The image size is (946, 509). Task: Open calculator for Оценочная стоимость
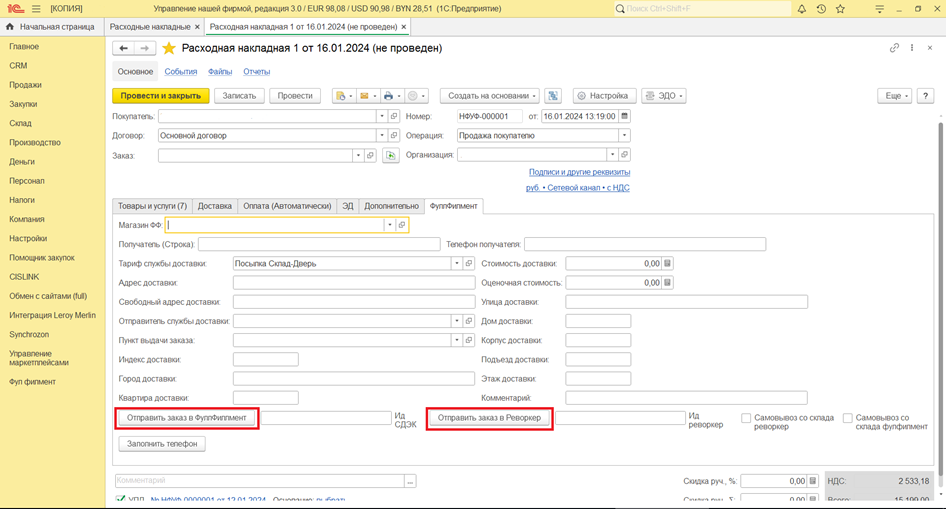(667, 283)
